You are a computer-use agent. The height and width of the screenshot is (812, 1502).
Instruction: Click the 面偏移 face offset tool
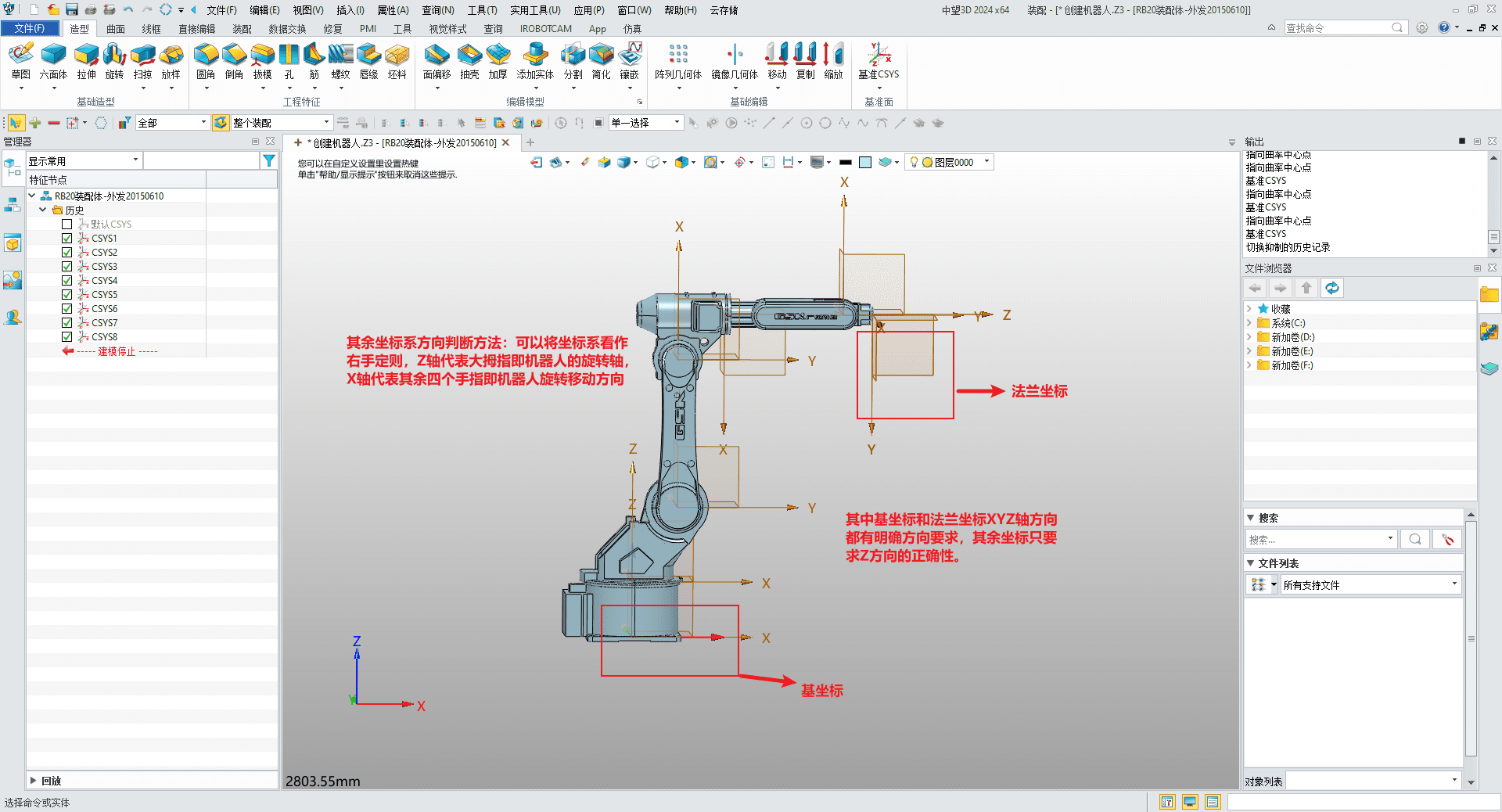pyautogui.click(x=437, y=61)
